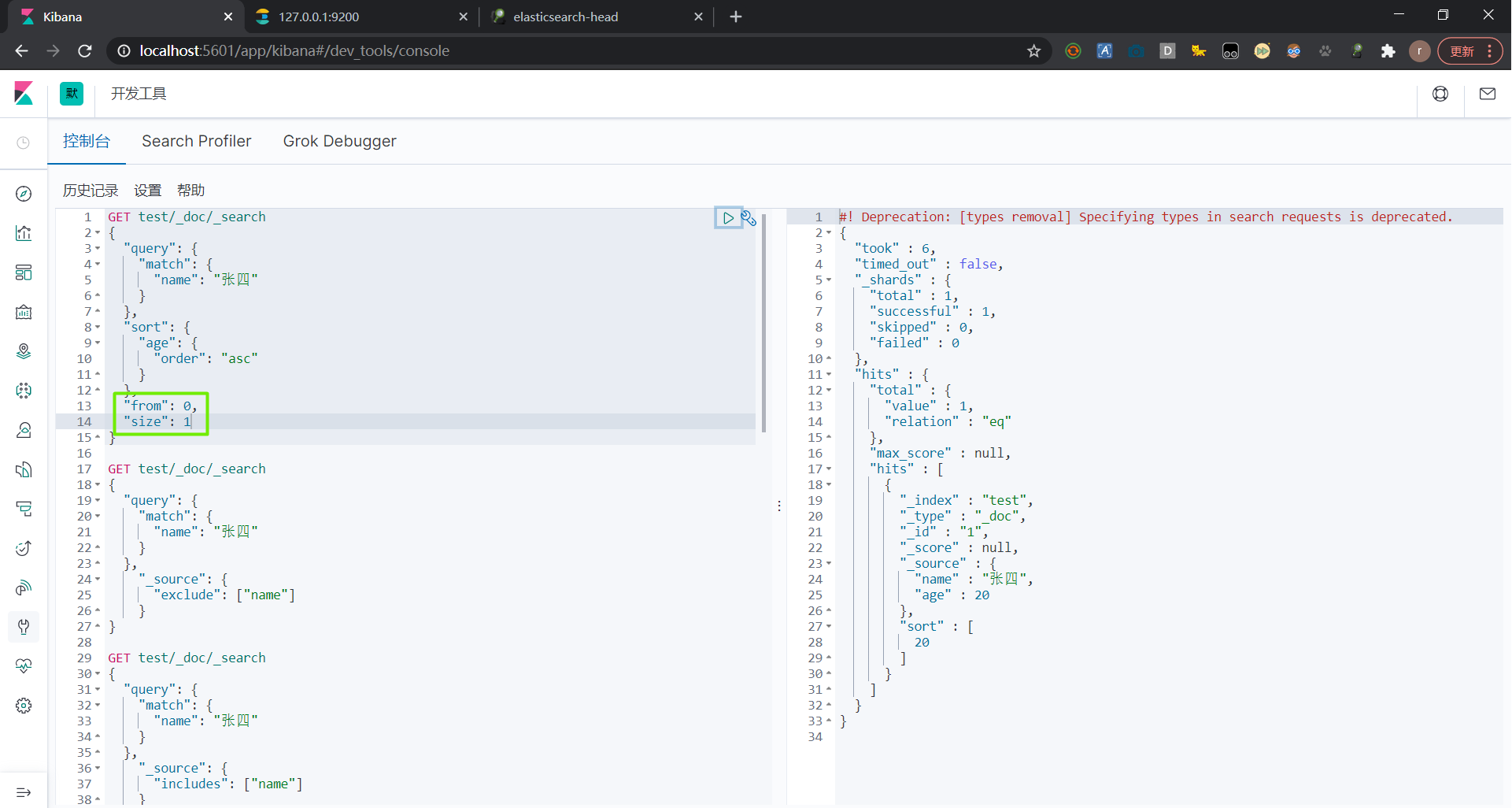Open 设置 settings for console

pyautogui.click(x=148, y=191)
